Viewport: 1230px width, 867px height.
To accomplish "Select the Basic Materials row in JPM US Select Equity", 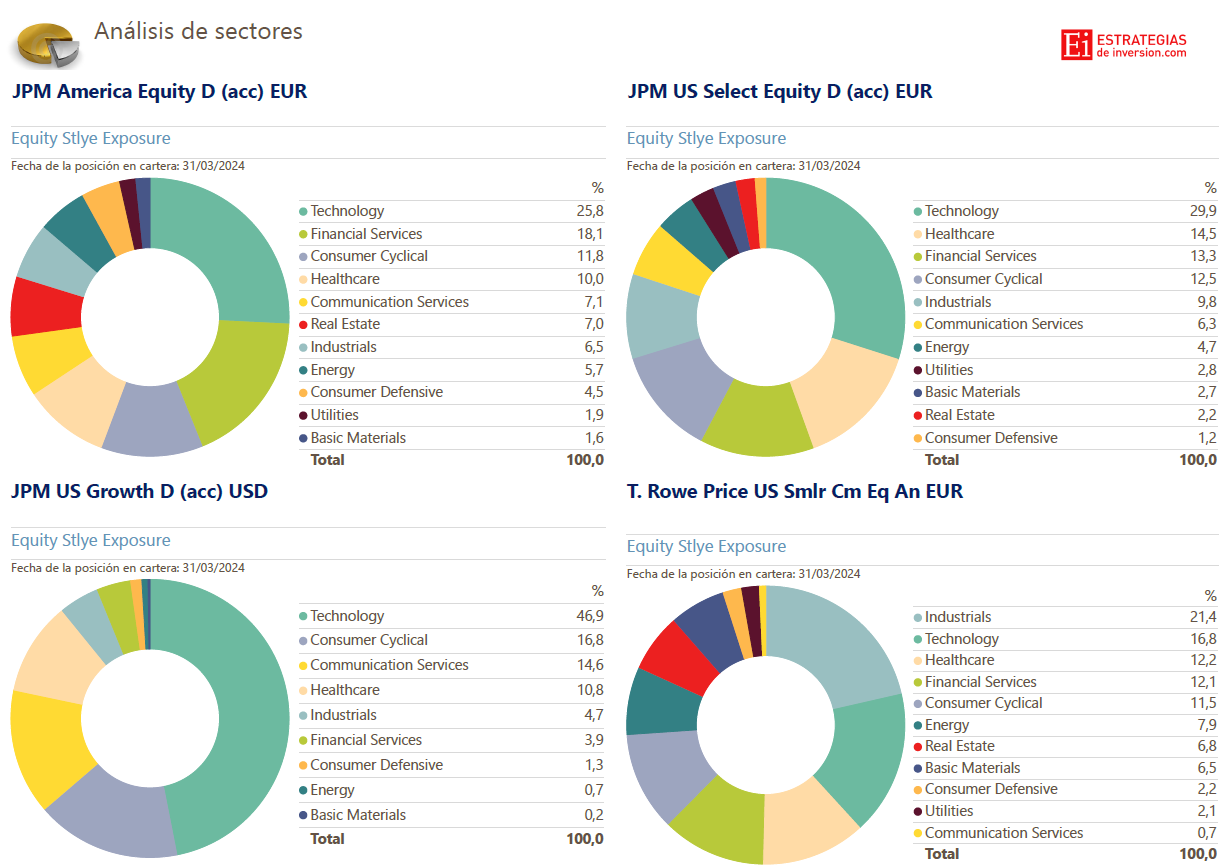I will [x=1066, y=393].
